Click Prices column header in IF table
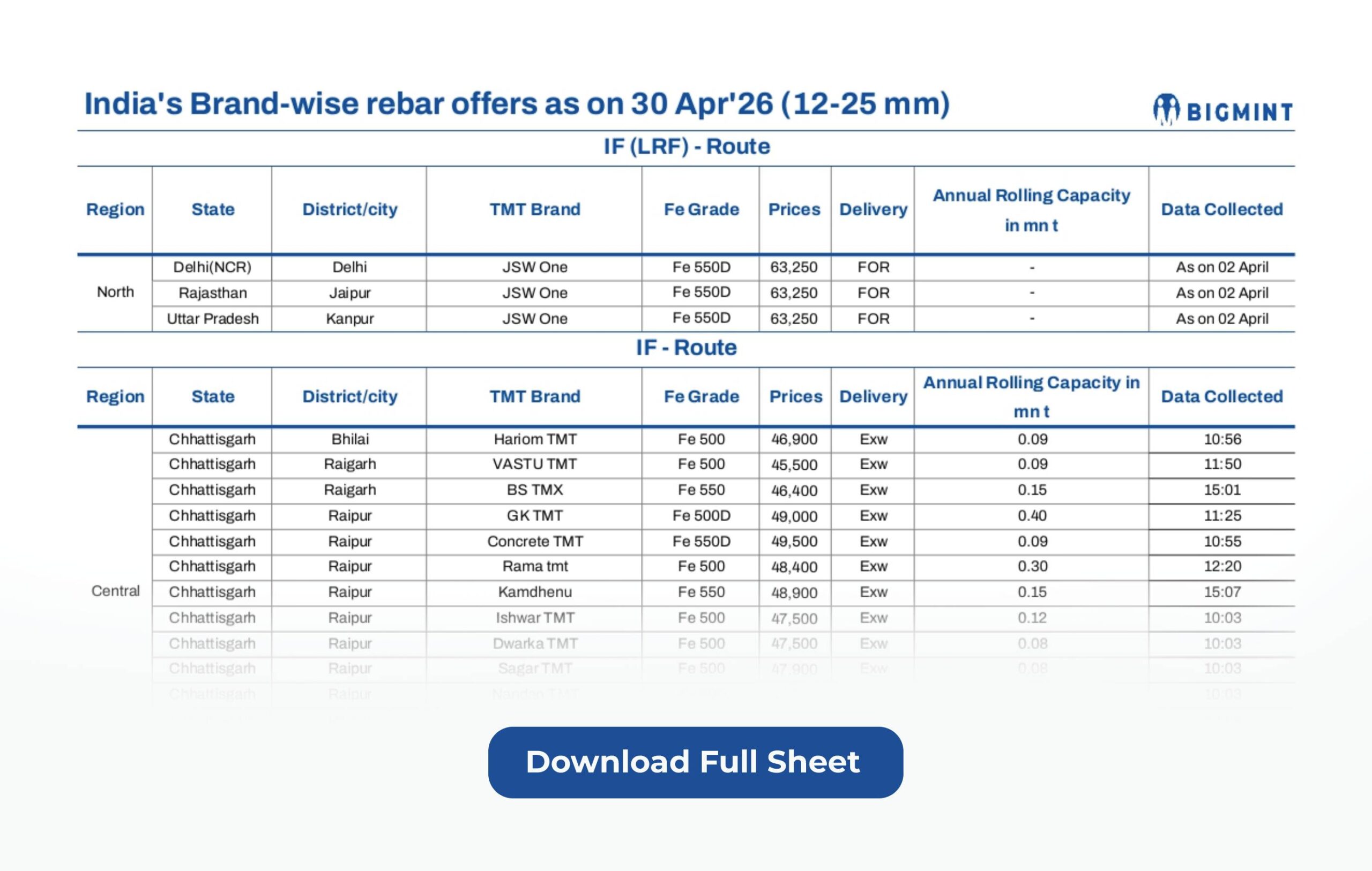The height and width of the screenshot is (871, 1372). pyautogui.click(x=795, y=396)
